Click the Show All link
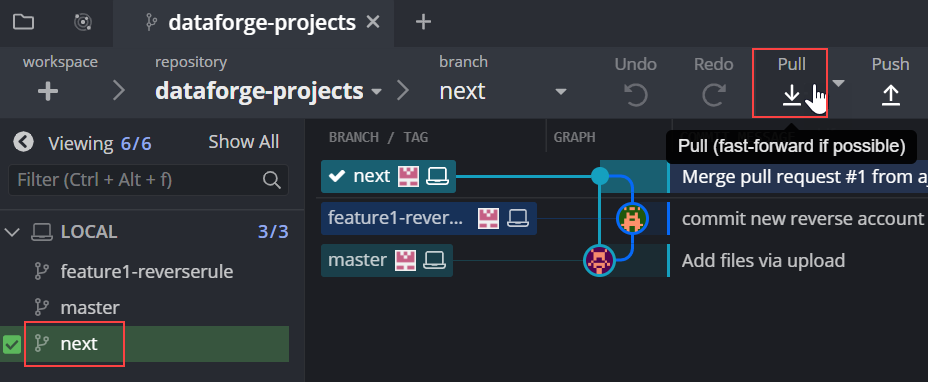This screenshot has width=928, height=382. [x=243, y=142]
